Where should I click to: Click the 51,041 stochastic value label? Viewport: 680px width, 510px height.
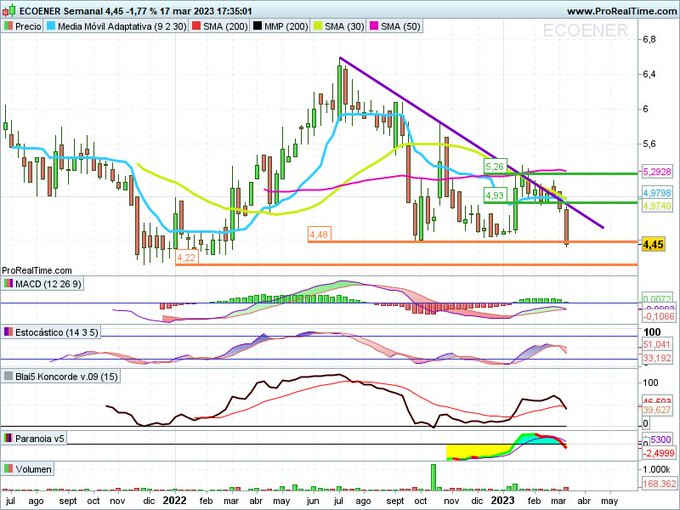click(x=658, y=345)
